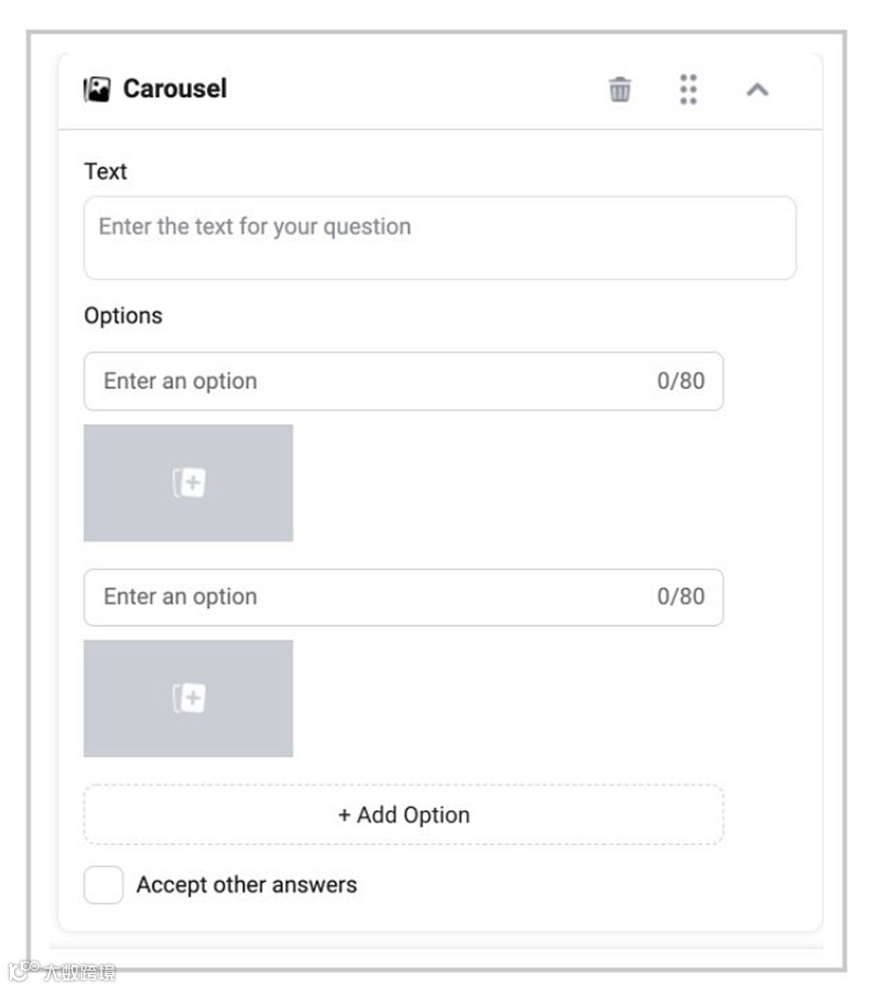Delete the Carousel question with trash icon
The height and width of the screenshot is (989, 884).
tap(620, 90)
